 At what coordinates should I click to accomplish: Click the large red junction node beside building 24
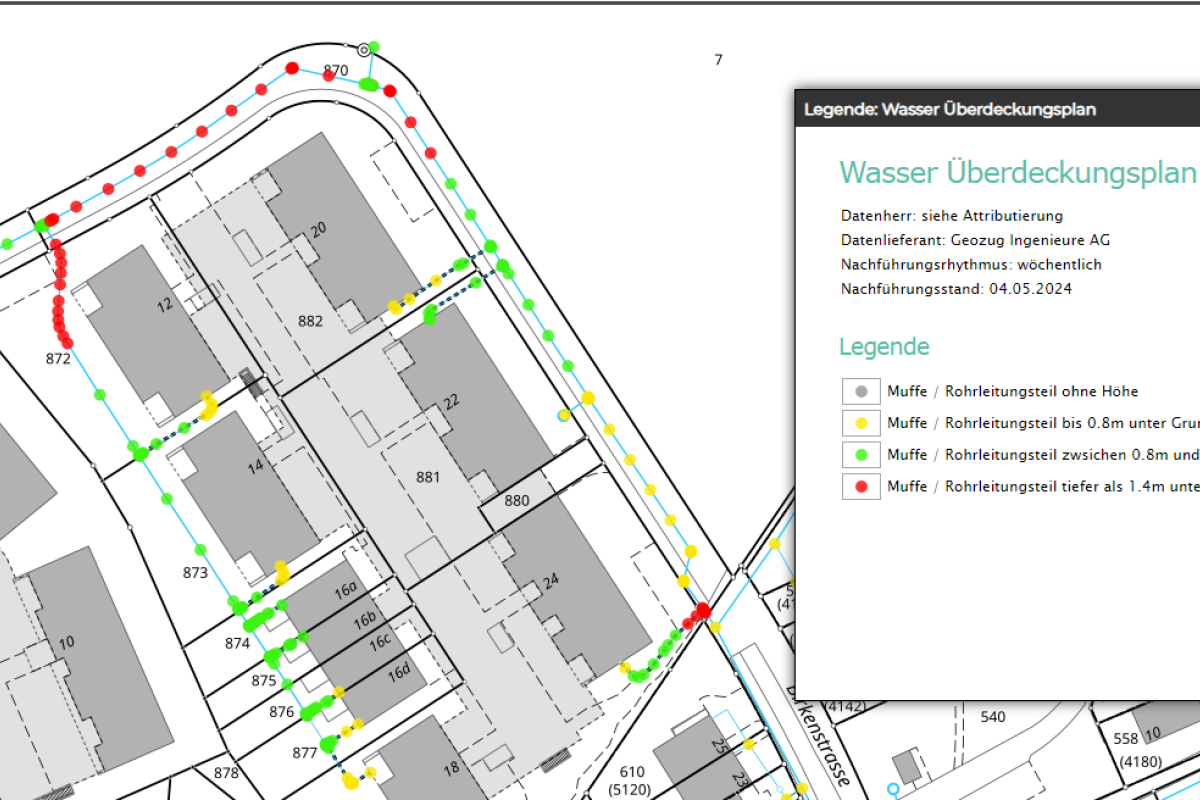703,610
